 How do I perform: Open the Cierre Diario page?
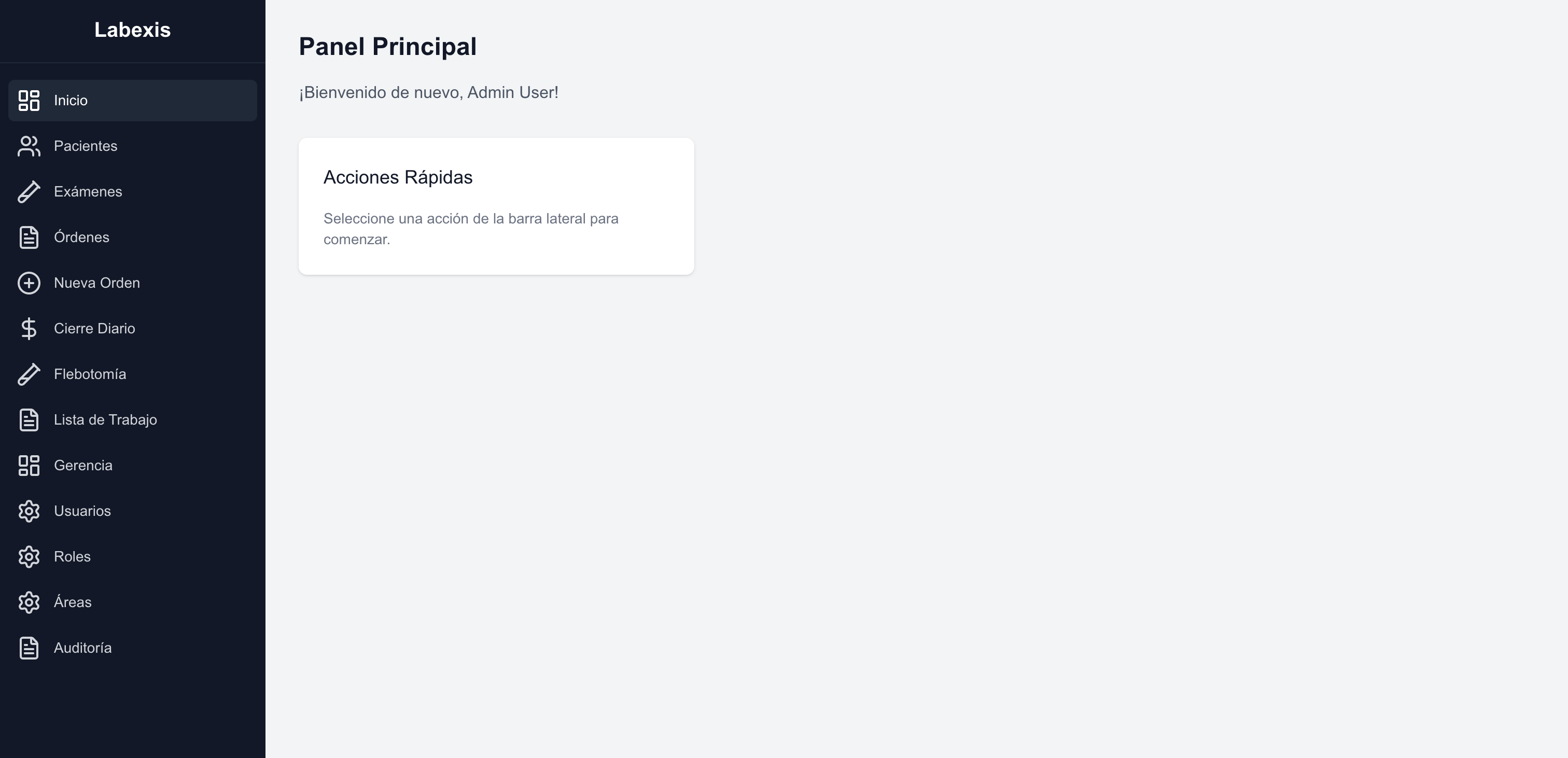click(x=94, y=329)
